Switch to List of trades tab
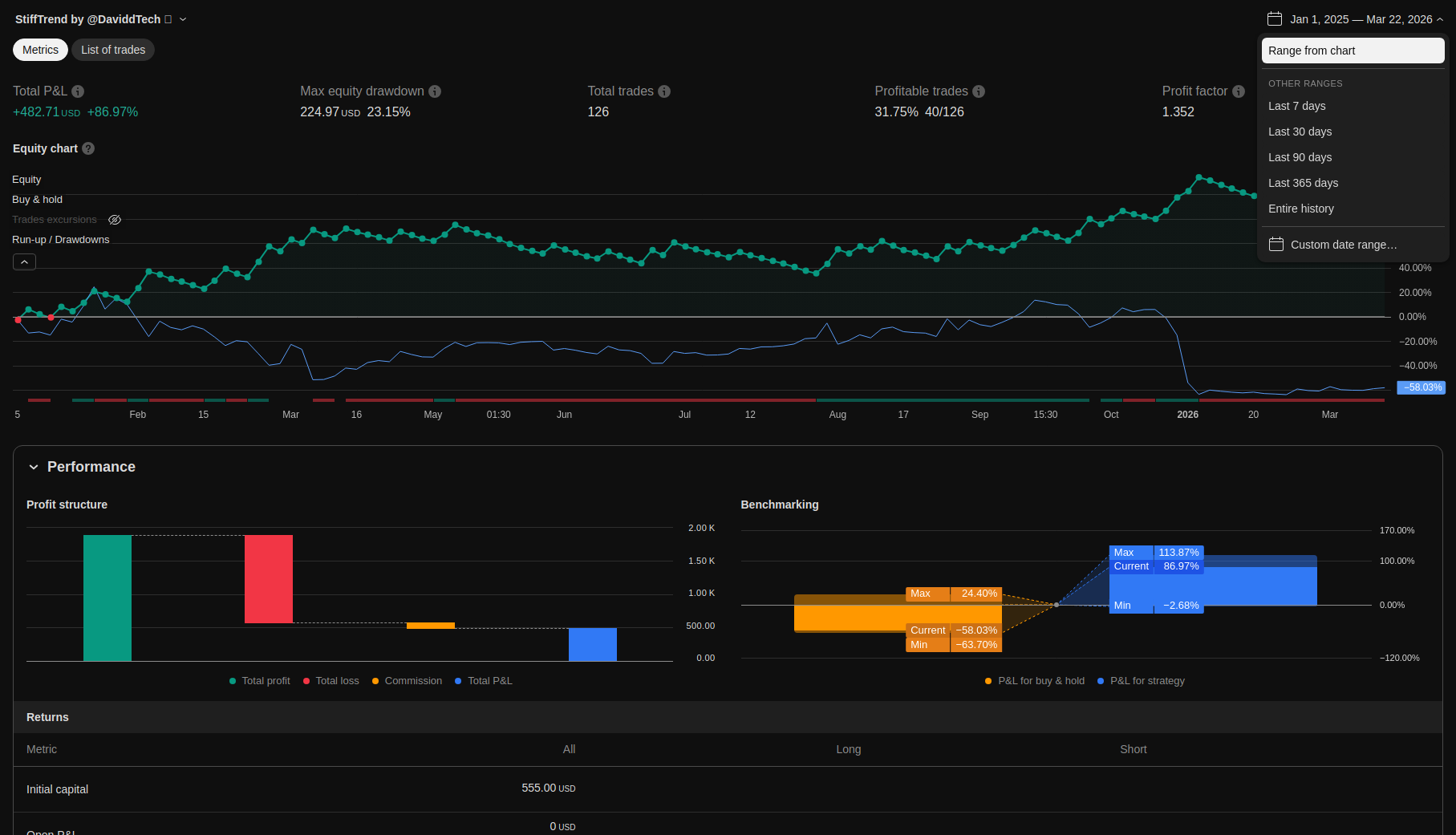 (x=113, y=50)
